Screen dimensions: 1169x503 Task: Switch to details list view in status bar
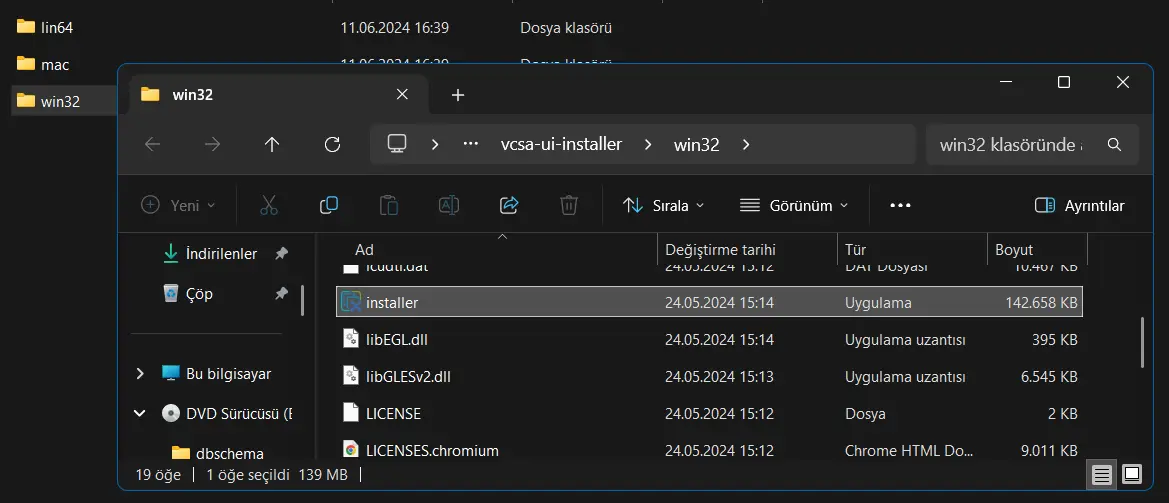click(1101, 474)
